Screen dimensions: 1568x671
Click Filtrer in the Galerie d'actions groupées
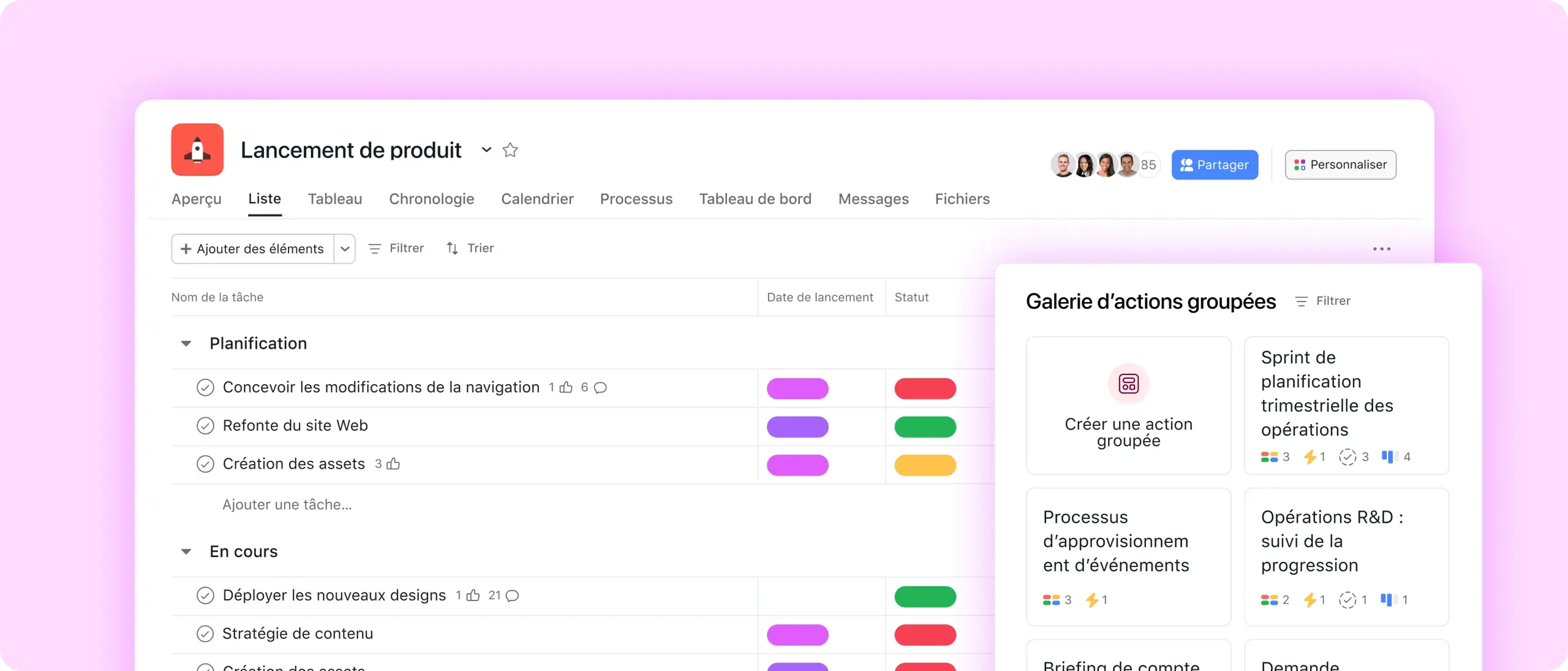(x=1323, y=301)
